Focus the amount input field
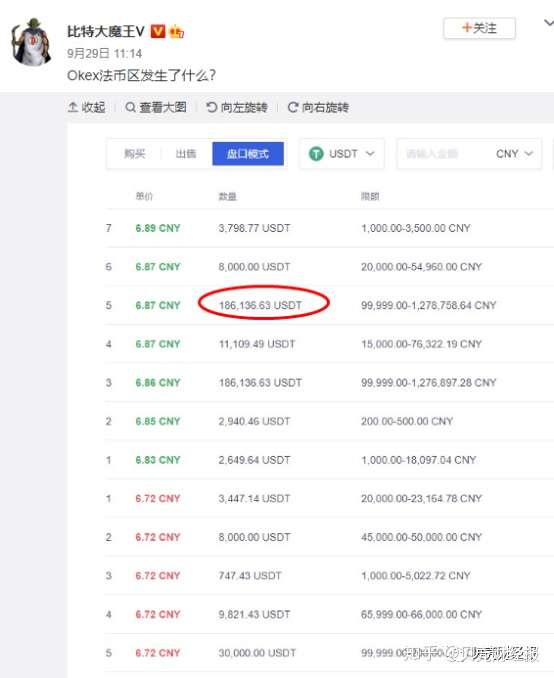The height and width of the screenshot is (678, 554). (441, 154)
